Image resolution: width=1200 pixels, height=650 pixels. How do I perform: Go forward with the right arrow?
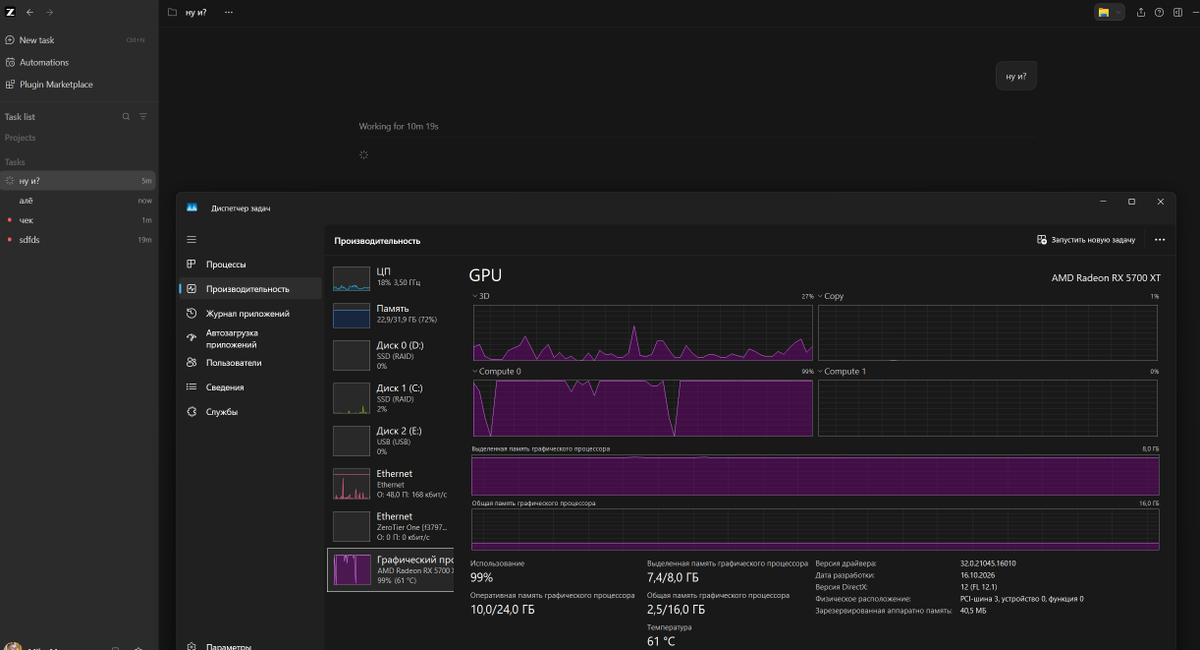coord(49,12)
